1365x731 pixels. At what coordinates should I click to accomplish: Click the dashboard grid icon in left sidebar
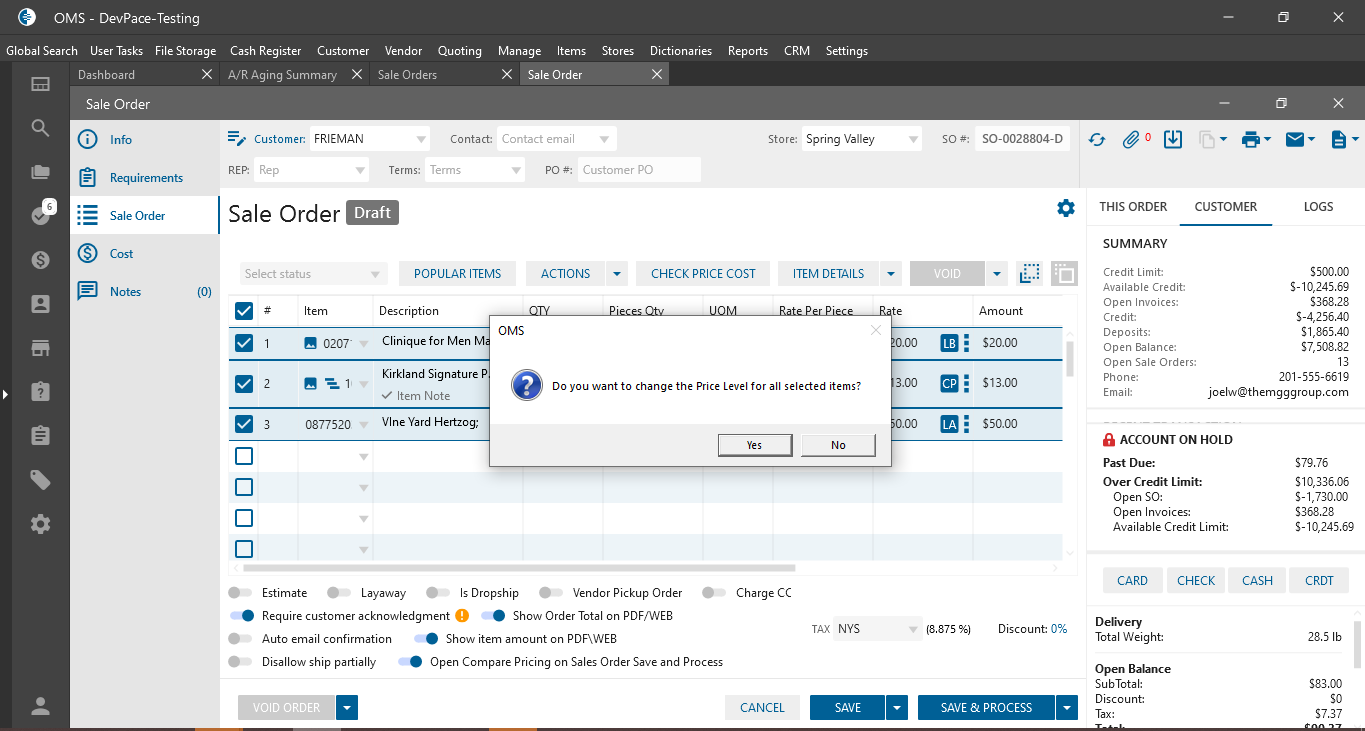[x=40, y=84]
